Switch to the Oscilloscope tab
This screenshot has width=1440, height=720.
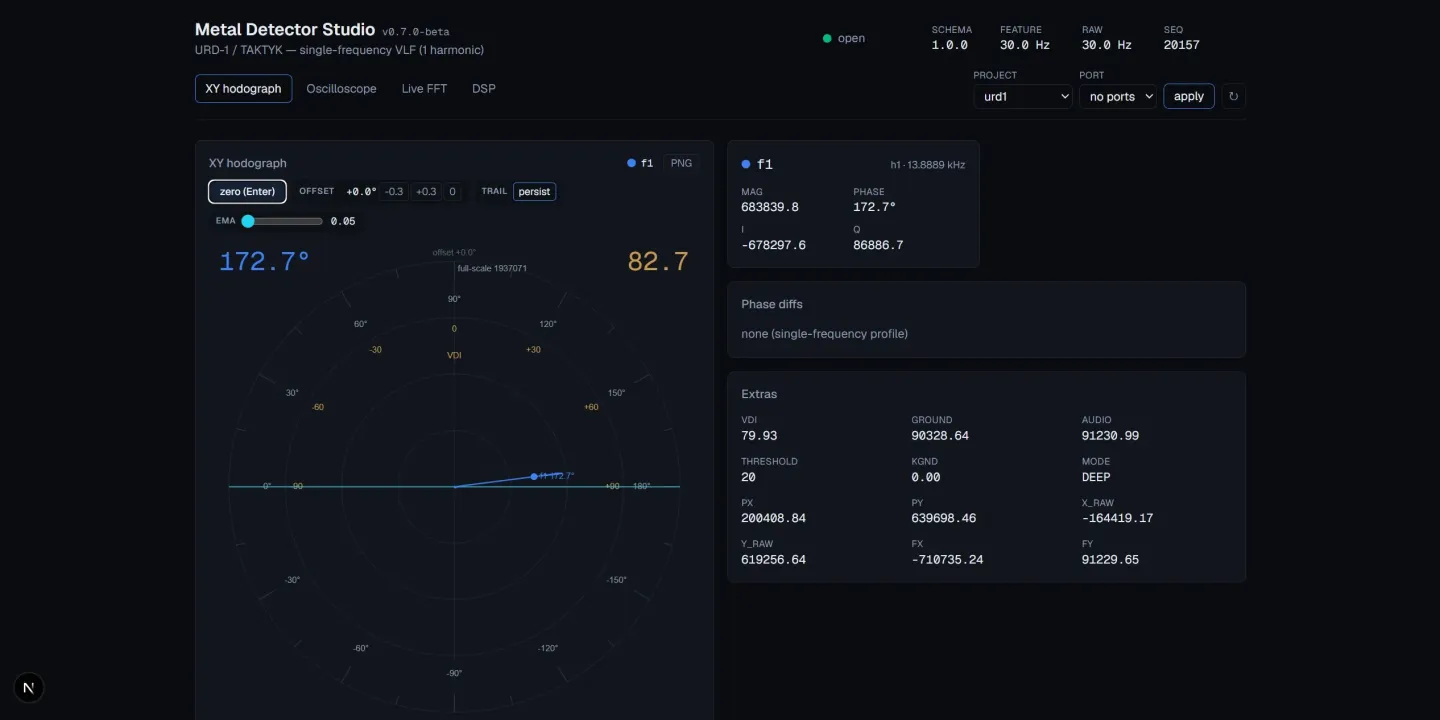click(341, 88)
